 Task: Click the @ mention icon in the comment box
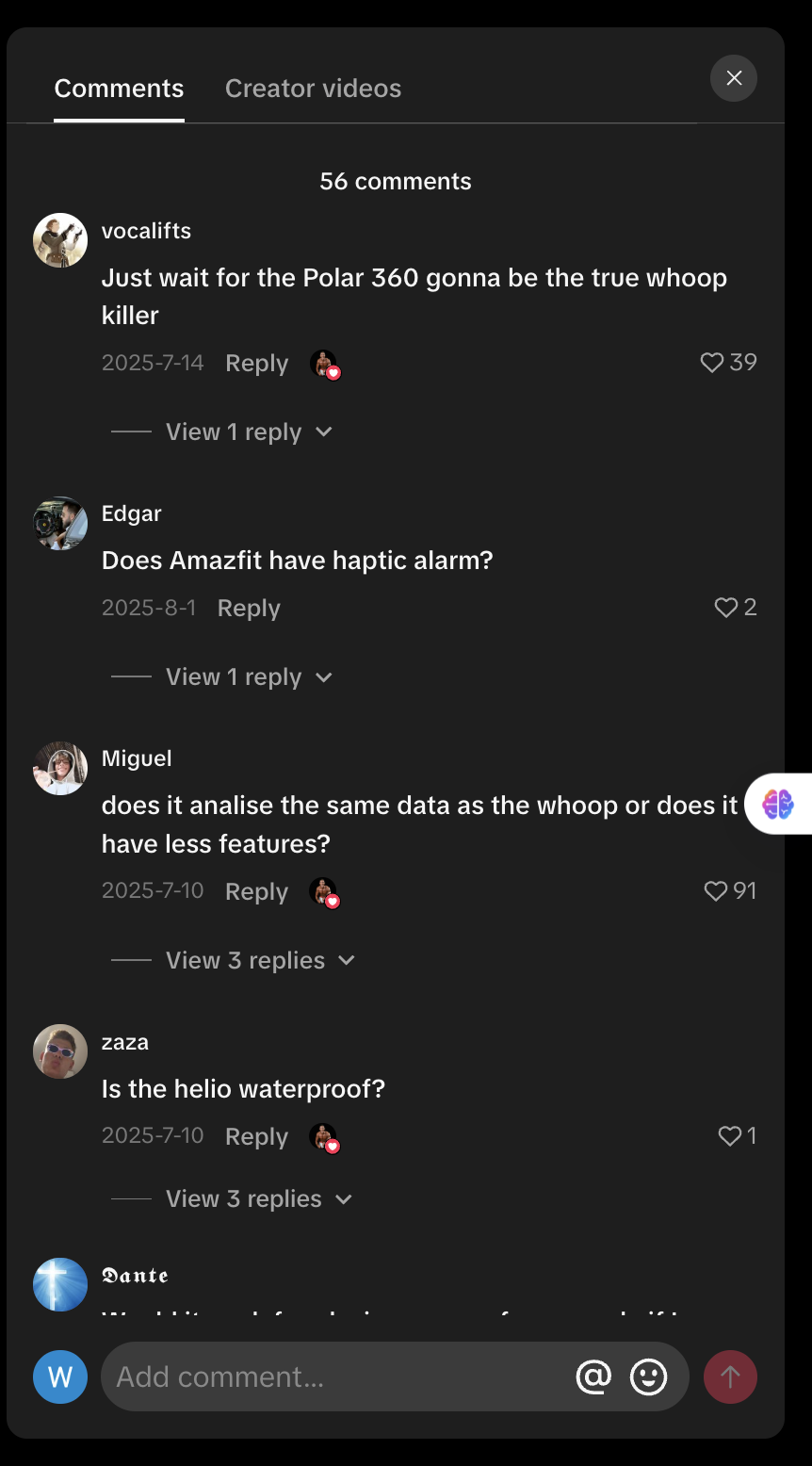[593, 1376]
